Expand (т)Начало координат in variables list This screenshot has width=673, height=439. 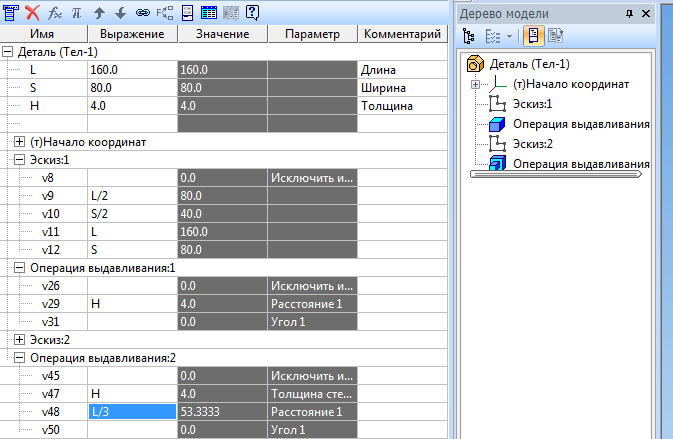pyautogui.click(x=19, y=142)
